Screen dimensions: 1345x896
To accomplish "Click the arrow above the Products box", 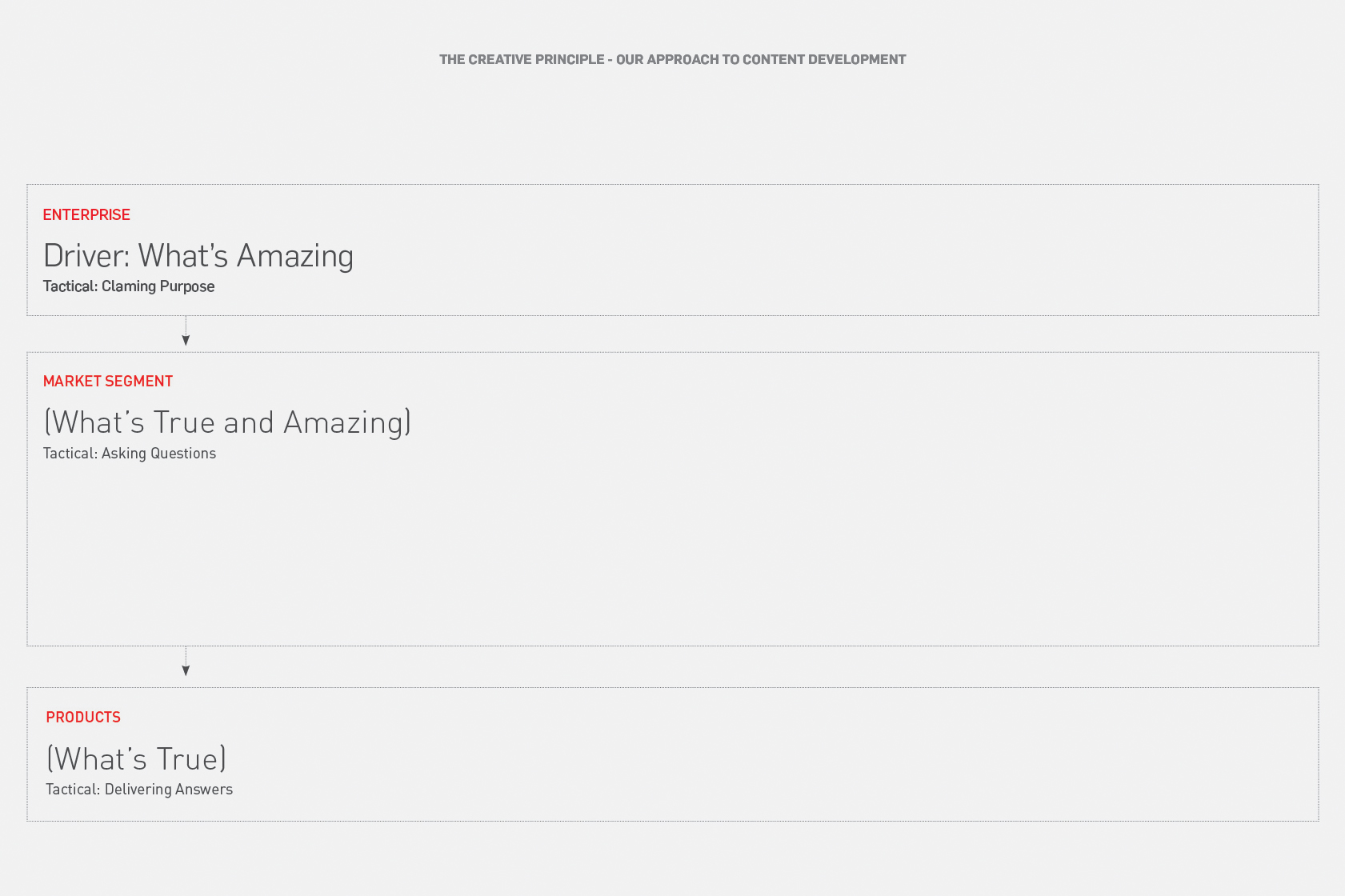I will pyautogui.click(x=186, y=662).
